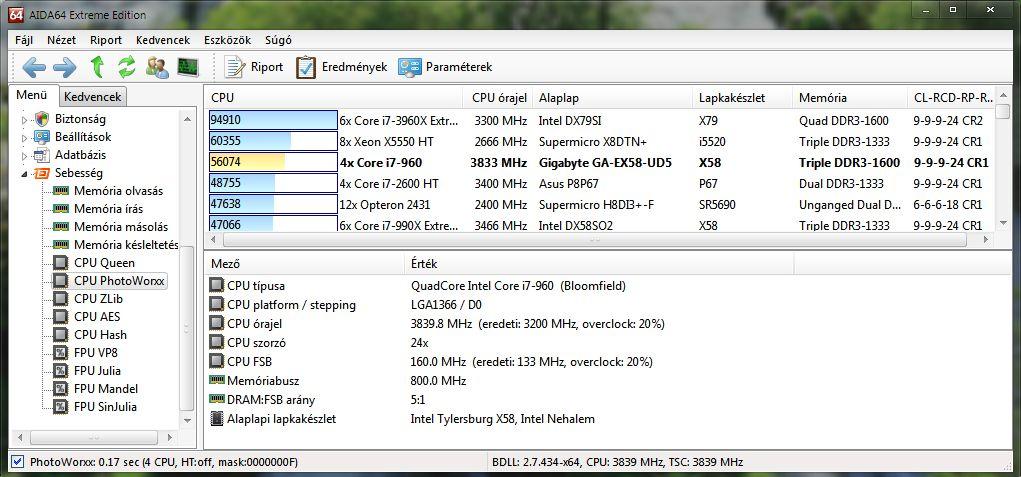Click the FPU SinJulia icon
The image size is (1021, 477).
(x=61, y=407)
